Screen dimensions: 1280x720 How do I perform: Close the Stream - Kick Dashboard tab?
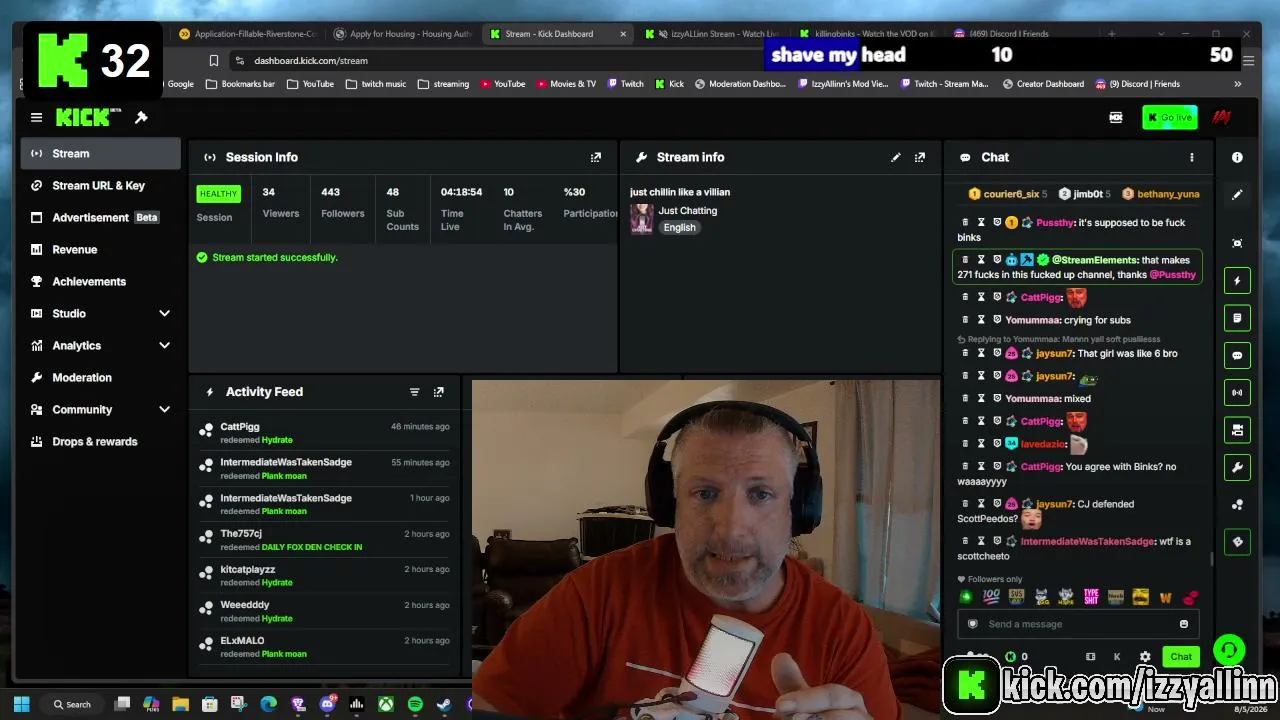coord(623,34)
